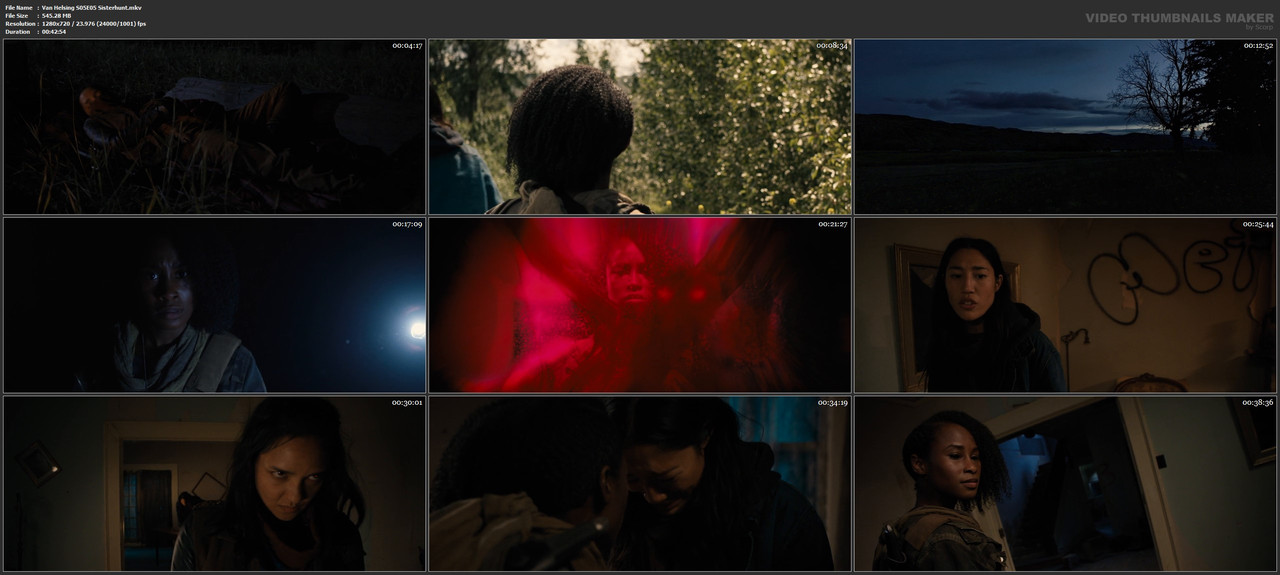The height and width of the screenshot is (575, 1280).
Task: Select the red-lit face thumbnail at 00:21:27
Action: (x=640, y=305)
